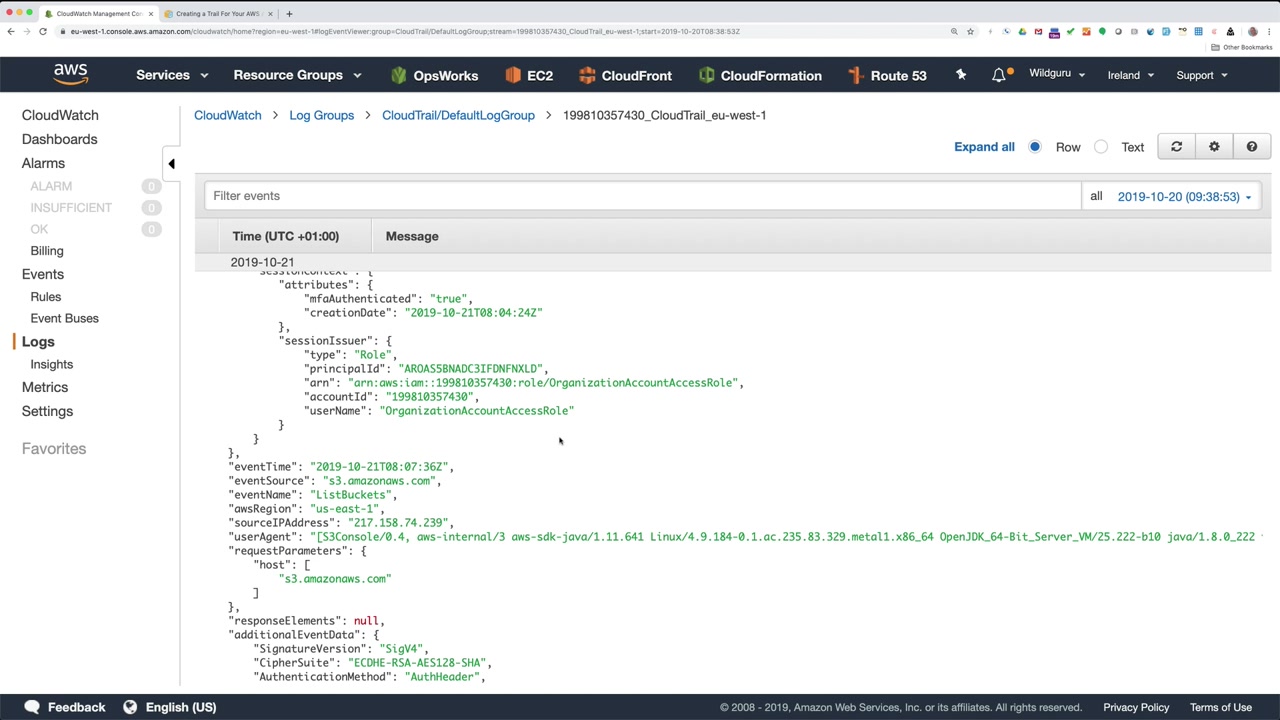Select the Row display radio button
1280x720 pixels.
1035,147
